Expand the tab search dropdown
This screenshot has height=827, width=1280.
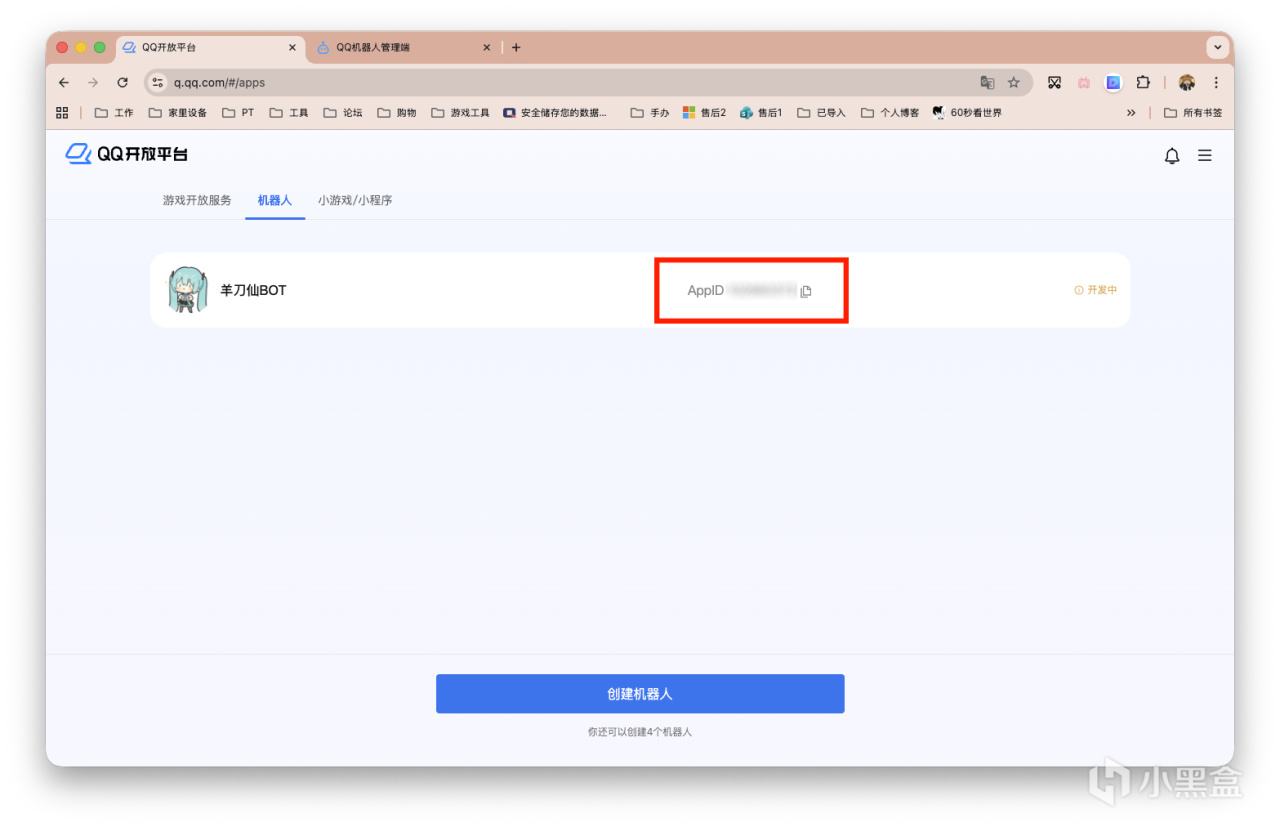[1218, 47]
